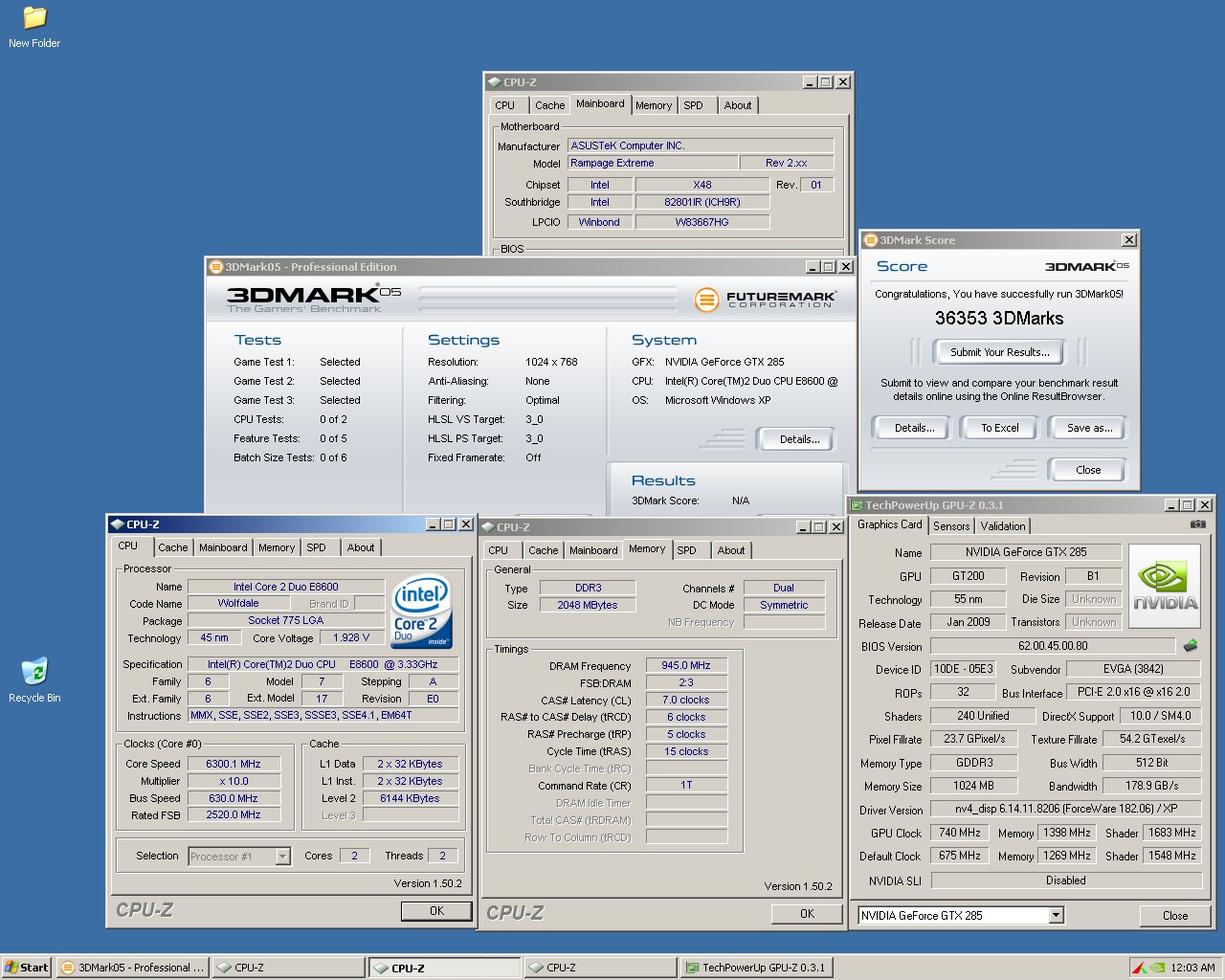Screen dimensions: 1225x980
Task: Click the NVIDIA logo in GPU-Z
Action: 1165,587
